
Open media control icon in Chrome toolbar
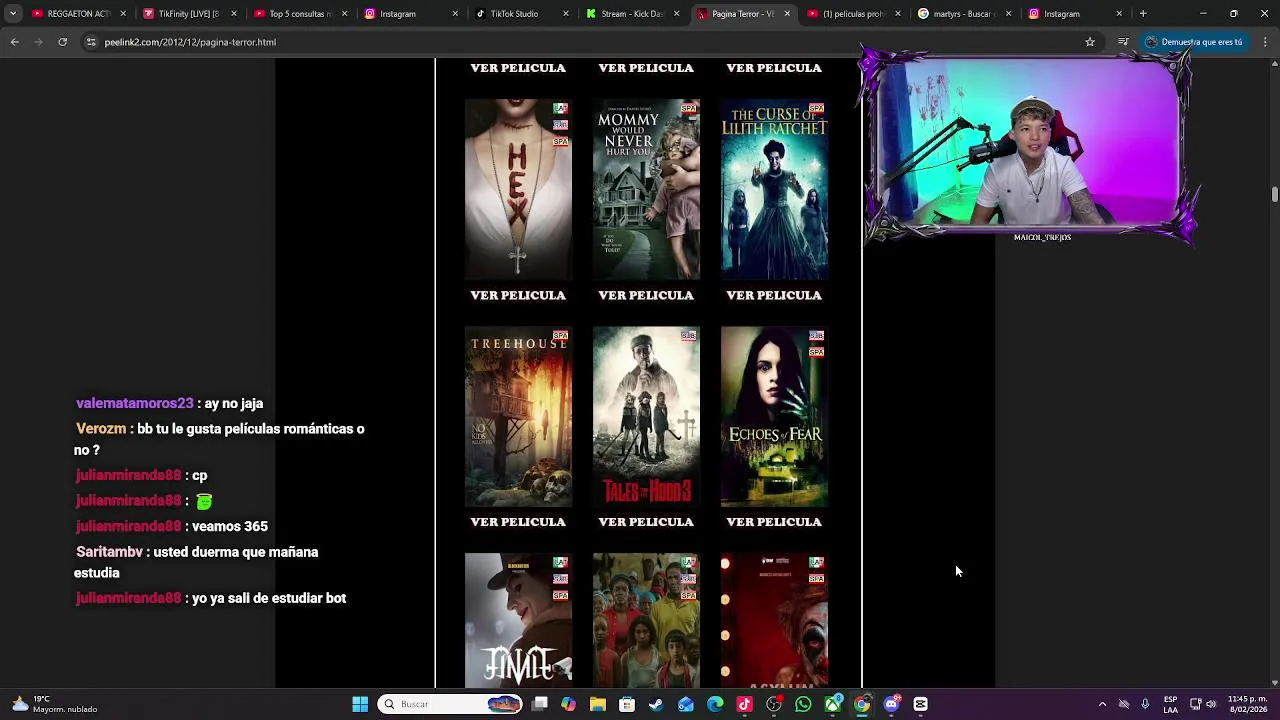(x=1123, y=42)
